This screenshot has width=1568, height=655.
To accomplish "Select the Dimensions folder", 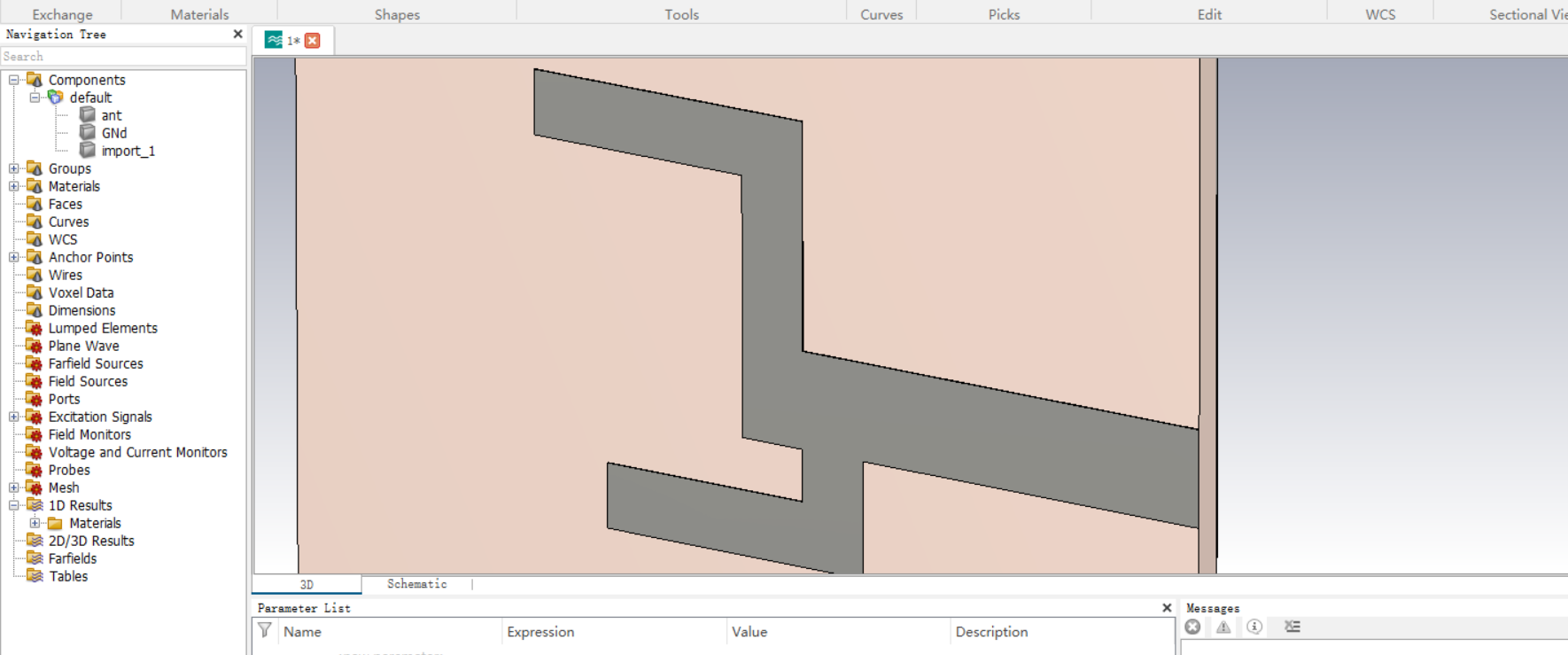I will click(x=82, y=310).
